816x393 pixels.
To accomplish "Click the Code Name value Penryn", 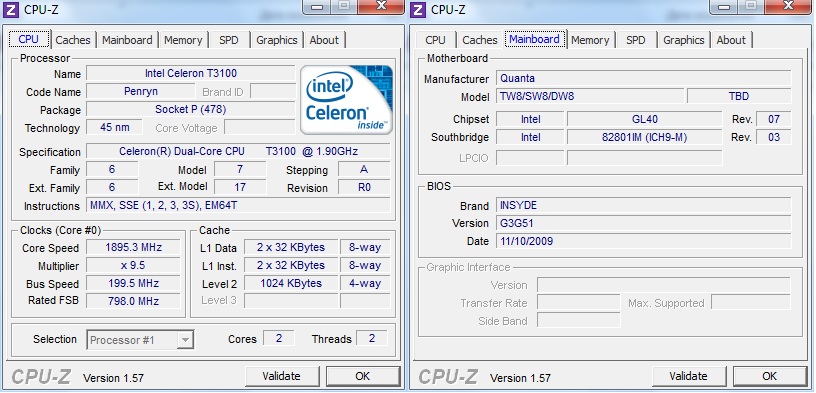I will [141, 92].
